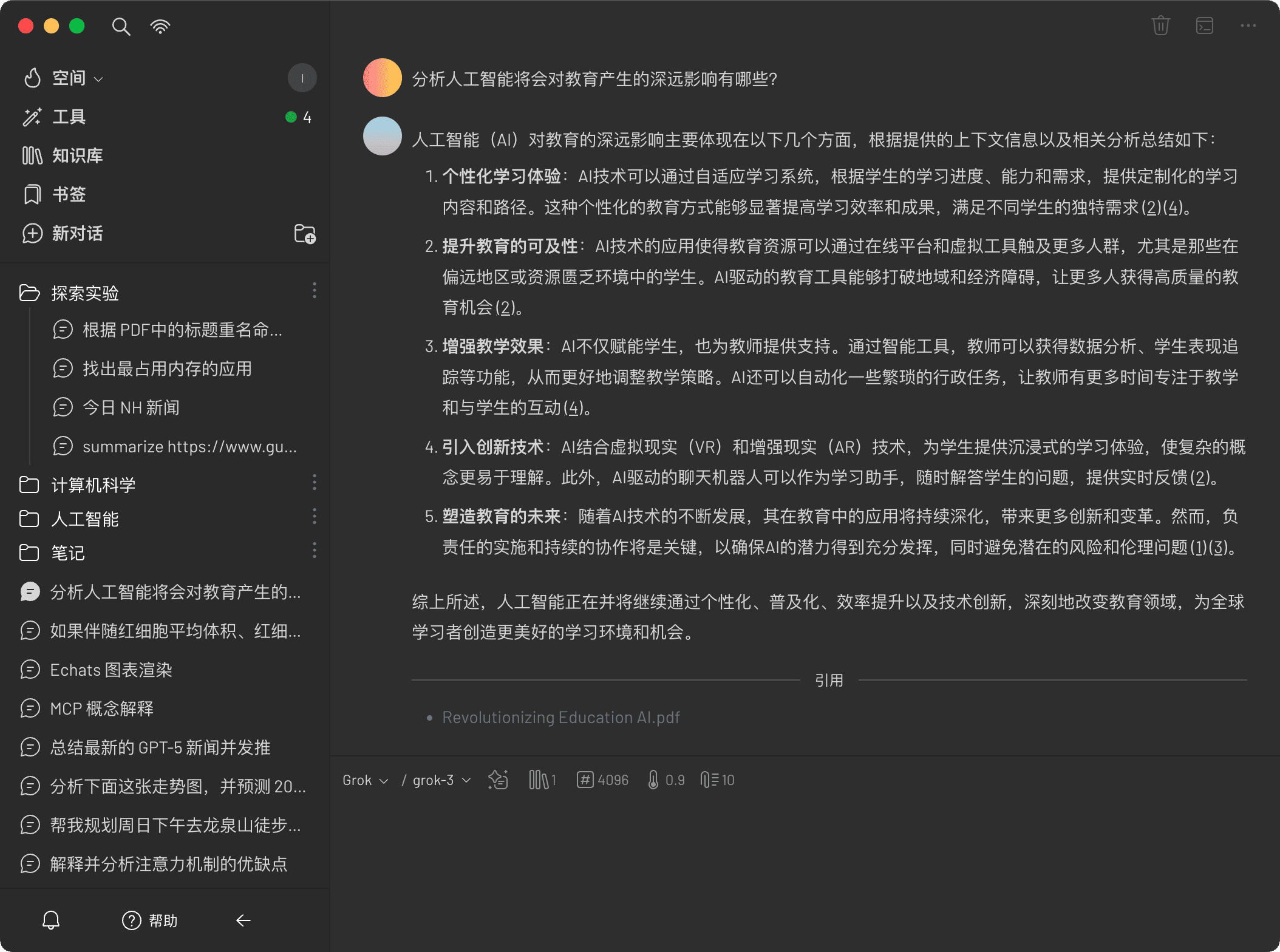The width and height of the screenshot is (1280, 952).
Task: Open the three-dot more options menu
Action: pyautogui.click(x=1248, y=26)
